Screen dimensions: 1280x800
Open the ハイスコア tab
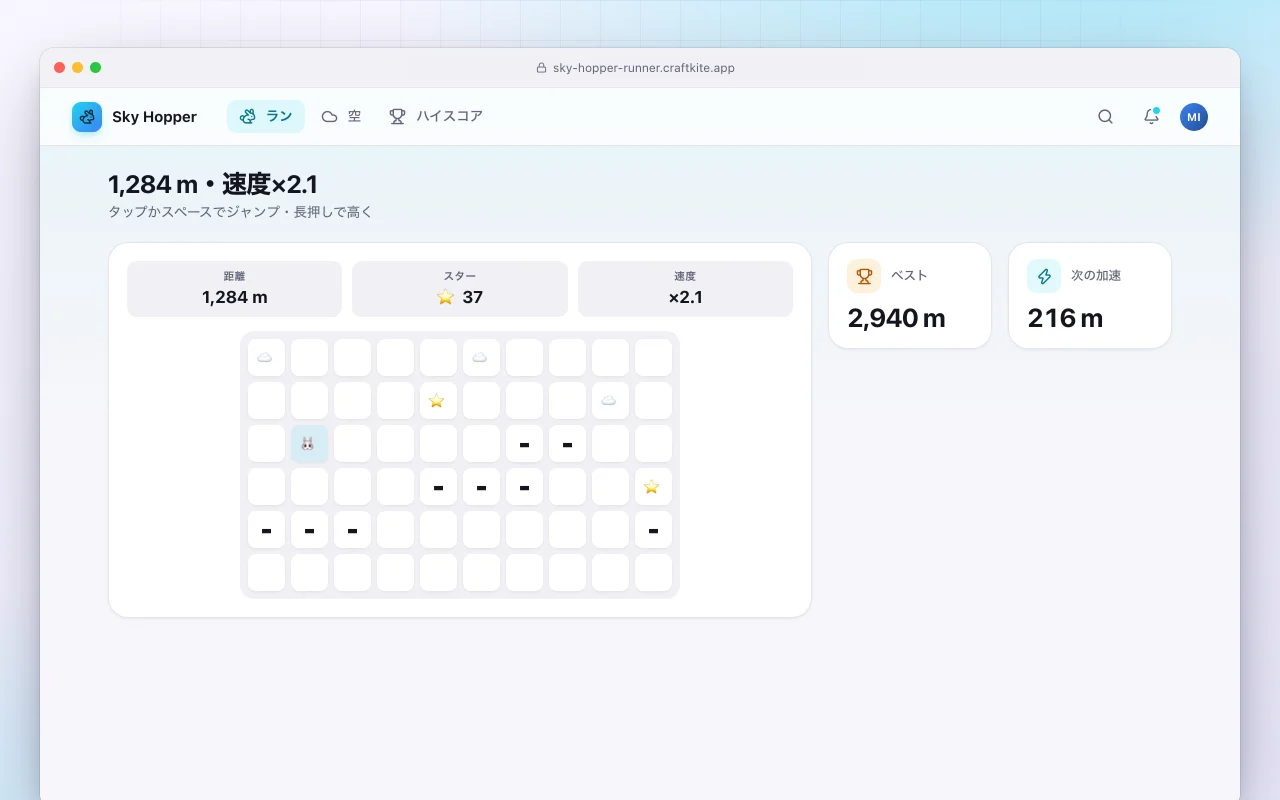point(436,116)
